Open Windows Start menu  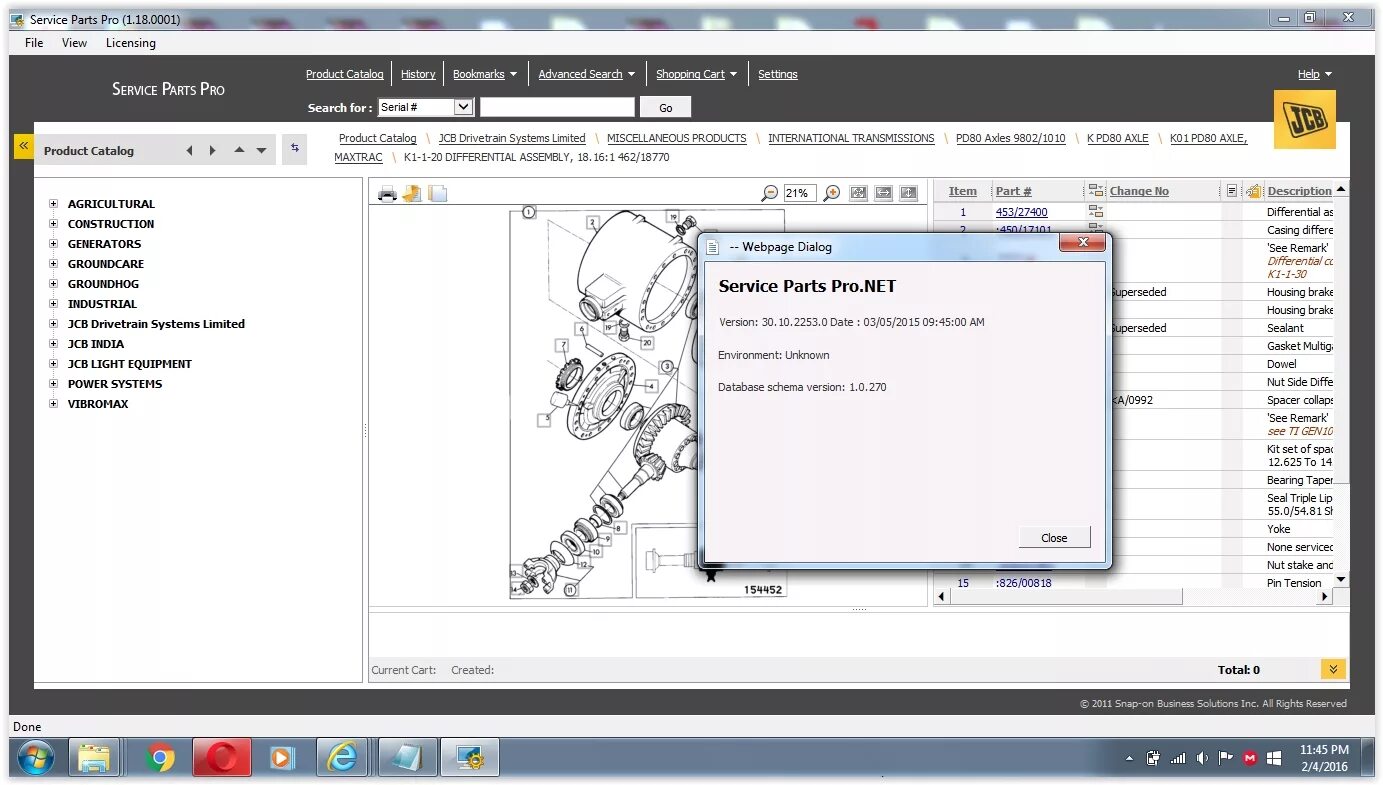point(35,759)
